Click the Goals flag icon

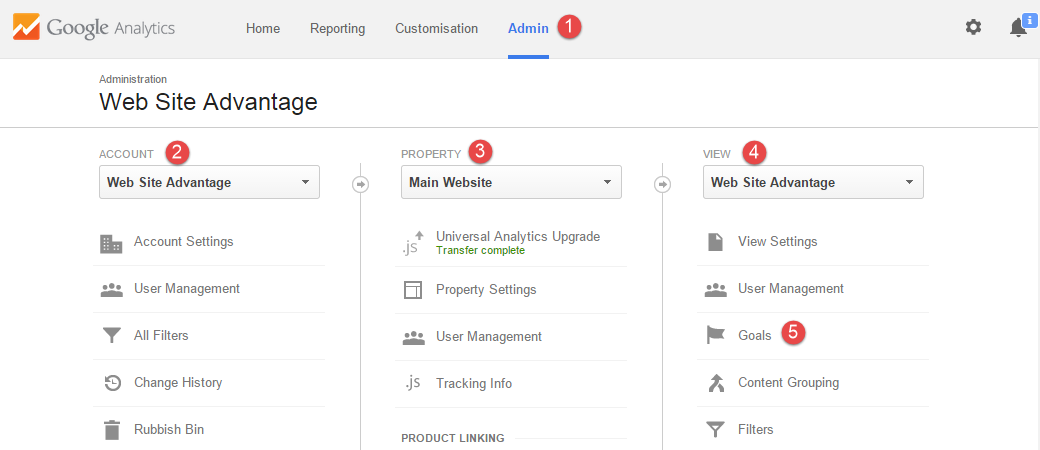click(715, 336)
